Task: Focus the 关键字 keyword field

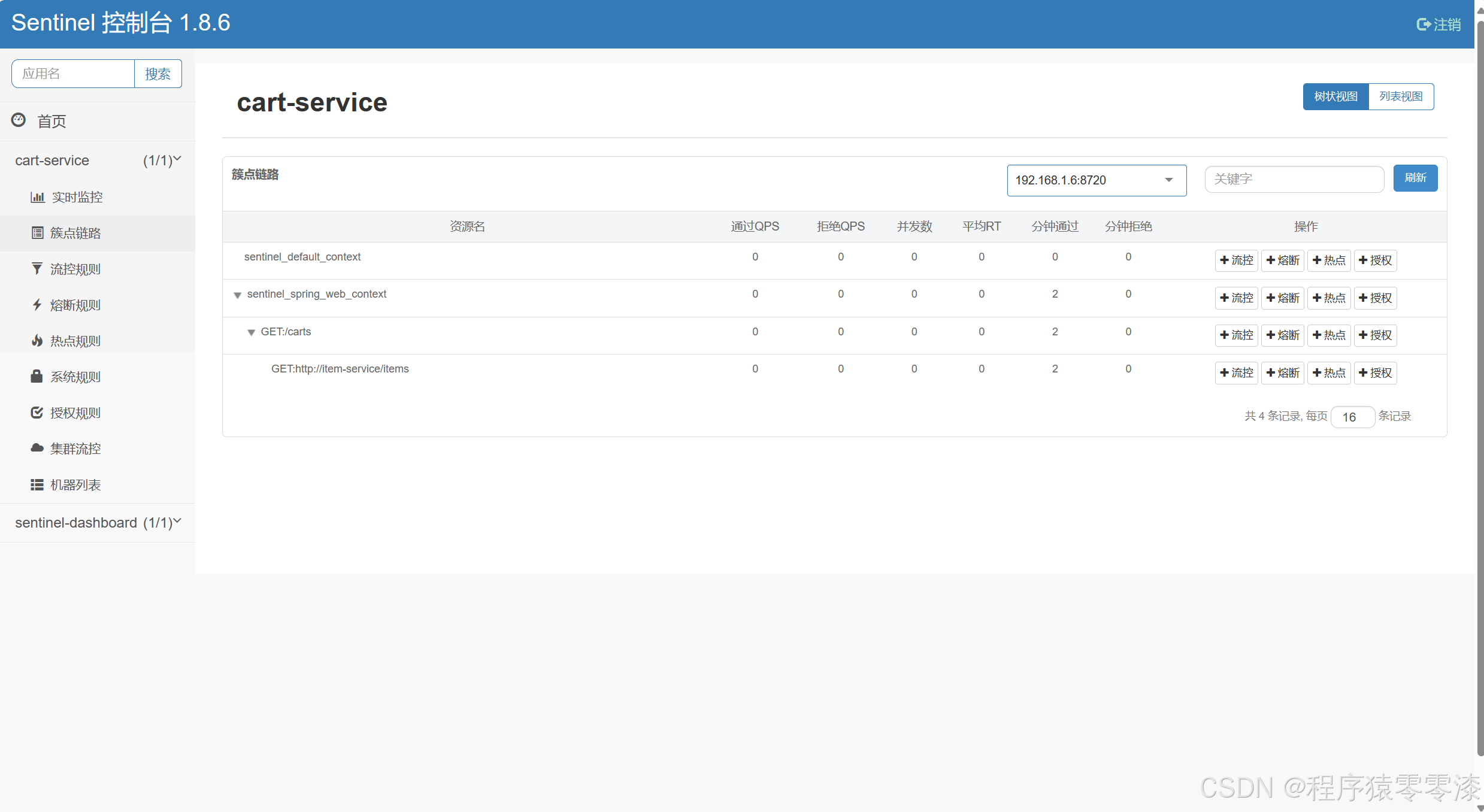Action: (1294, 179)
